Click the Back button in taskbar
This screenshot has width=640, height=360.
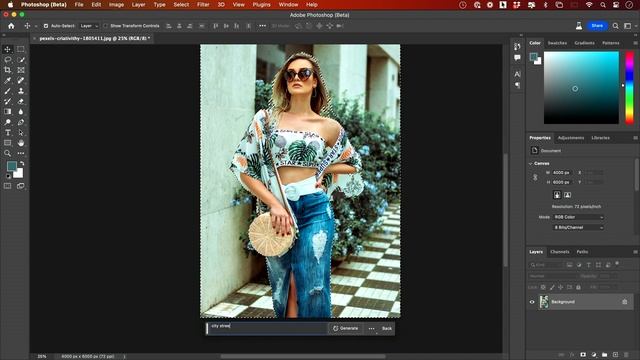click(x=387, y=329)
